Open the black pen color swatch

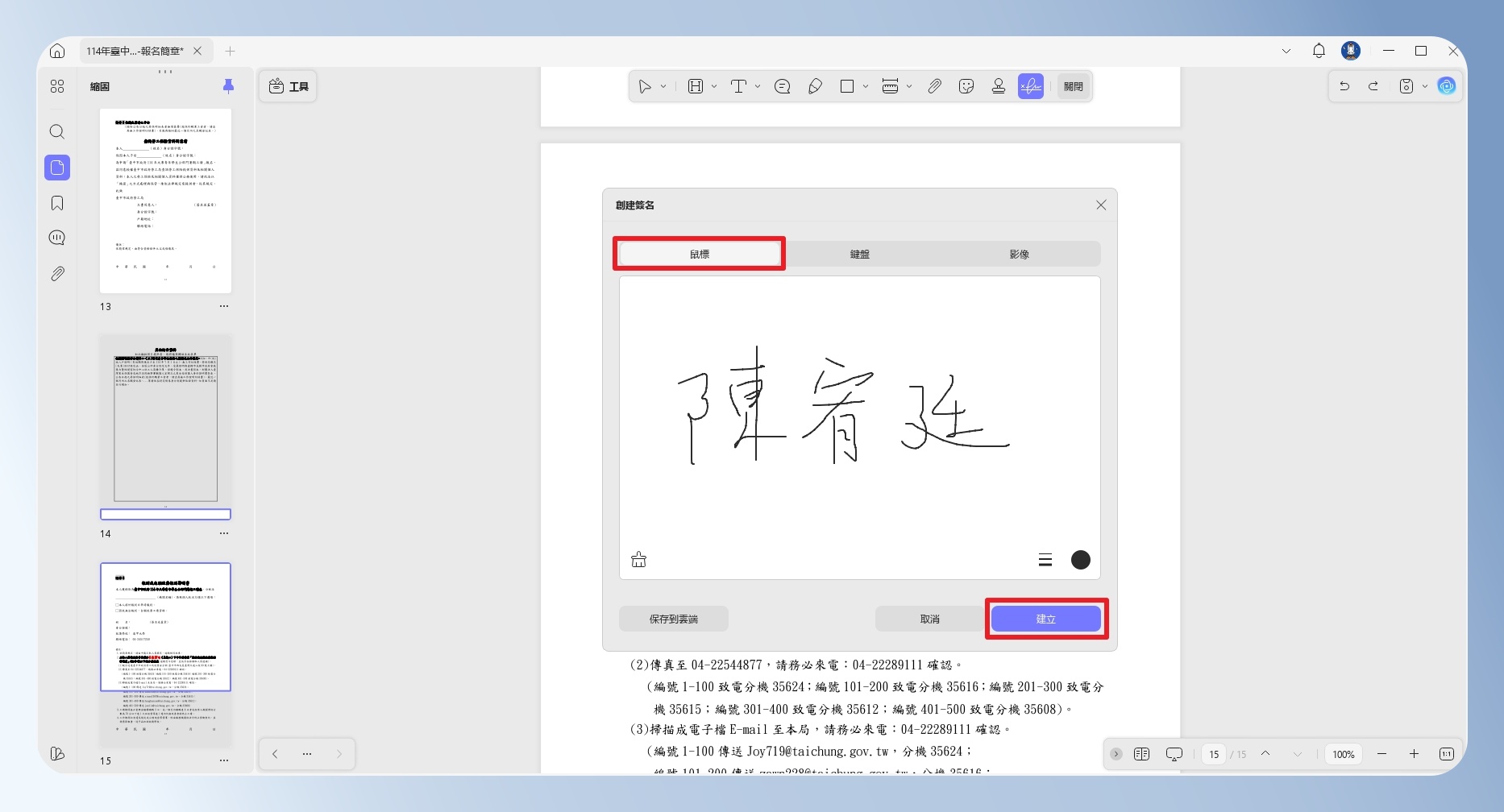tap(1081, 560)
